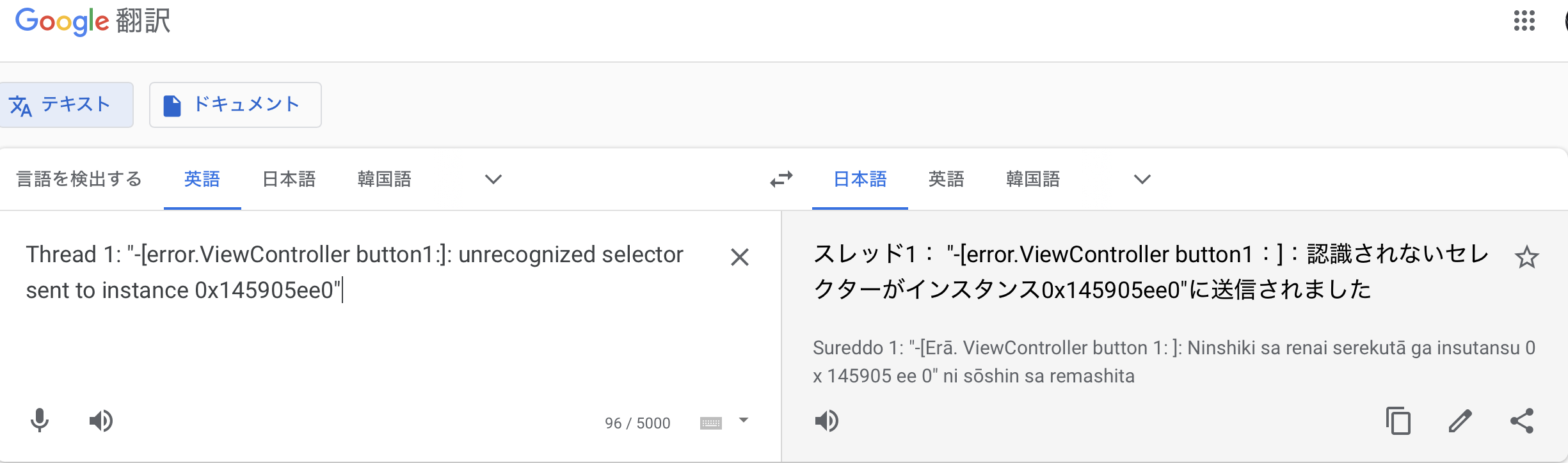This screenshot has height=463, width=1568.
Task: Choose 韓国語 as the target language
Action: [1032, 180]
